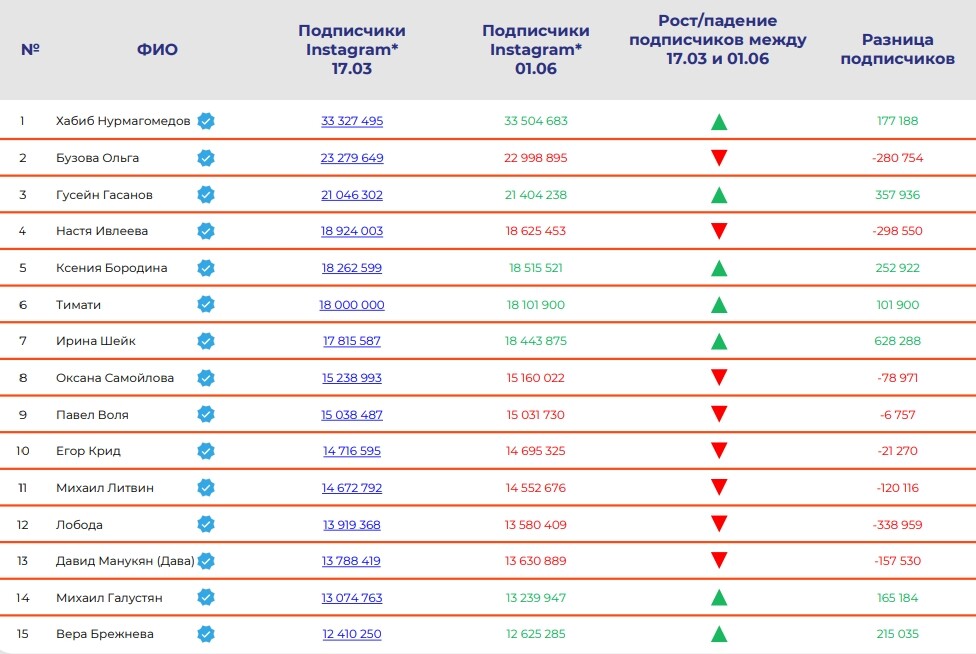Select the name Оксана Самойлова
The width and height of the screenshot is (976, 654).
[x=115, y=378]
